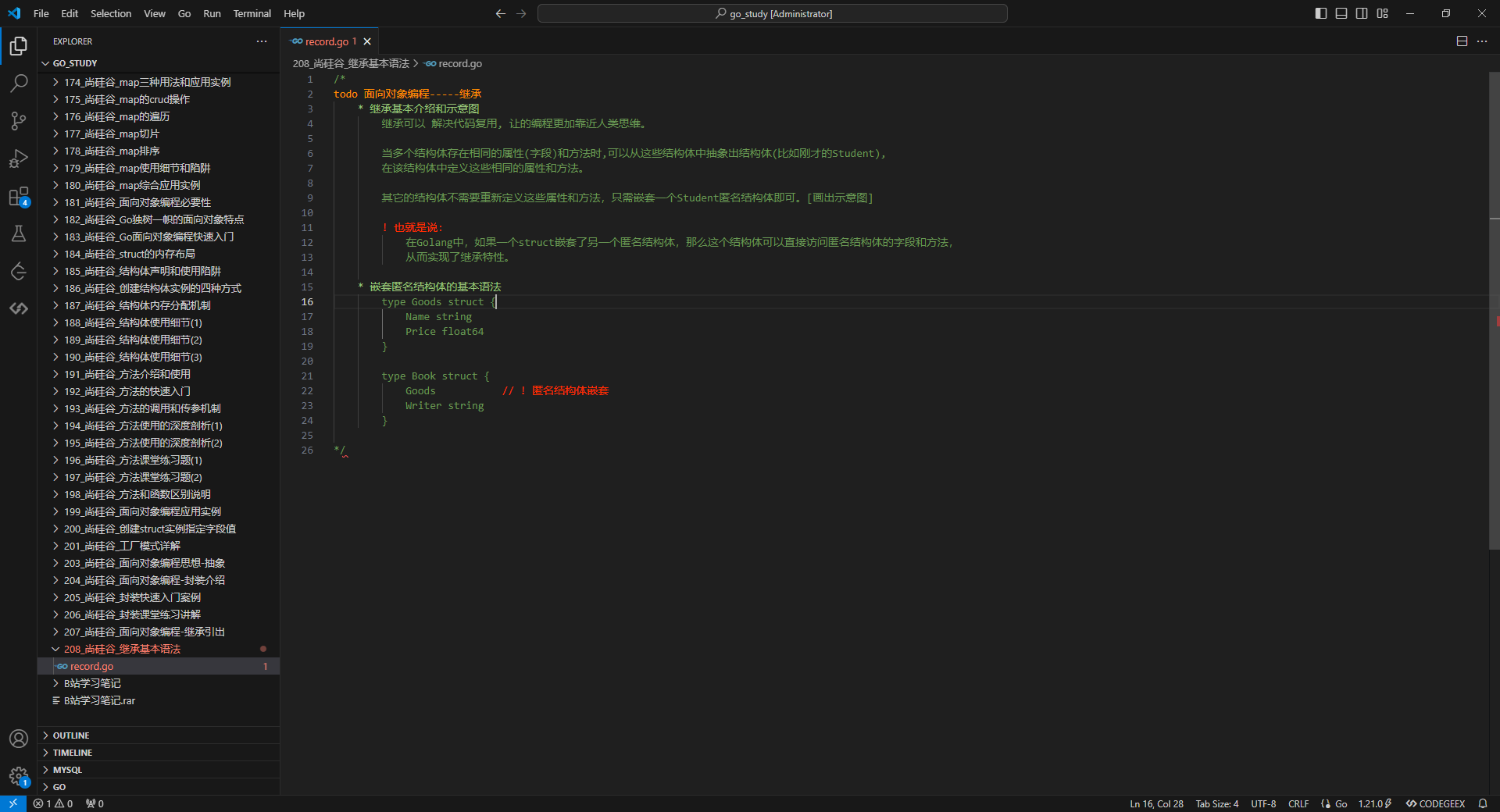Open the B站学习笔记.rar file

[159, 700]
